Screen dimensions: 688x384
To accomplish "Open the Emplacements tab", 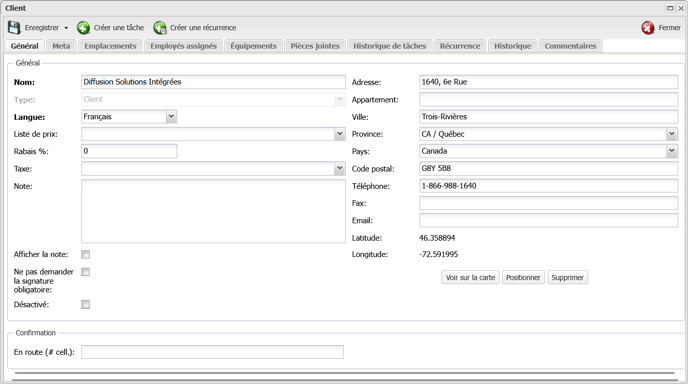I will pos(110,46).
